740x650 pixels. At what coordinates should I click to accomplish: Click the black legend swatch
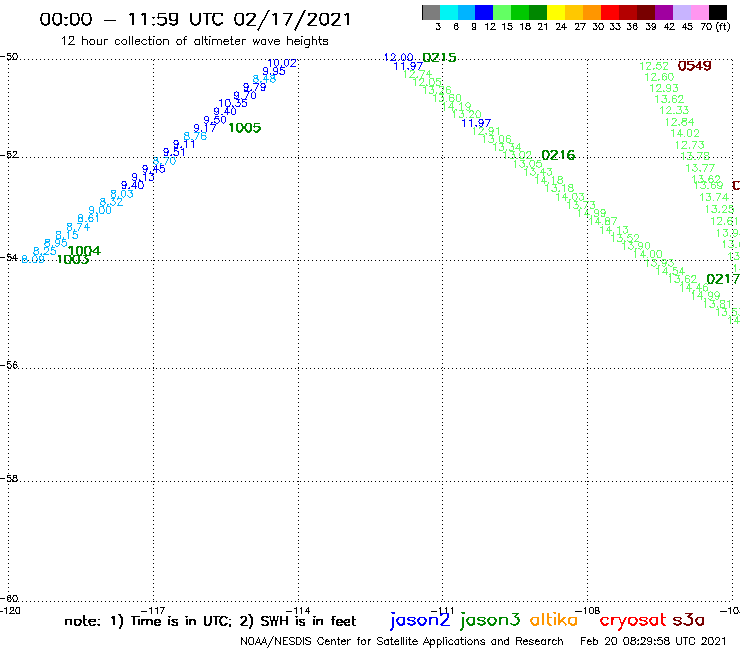click(717, 12)
